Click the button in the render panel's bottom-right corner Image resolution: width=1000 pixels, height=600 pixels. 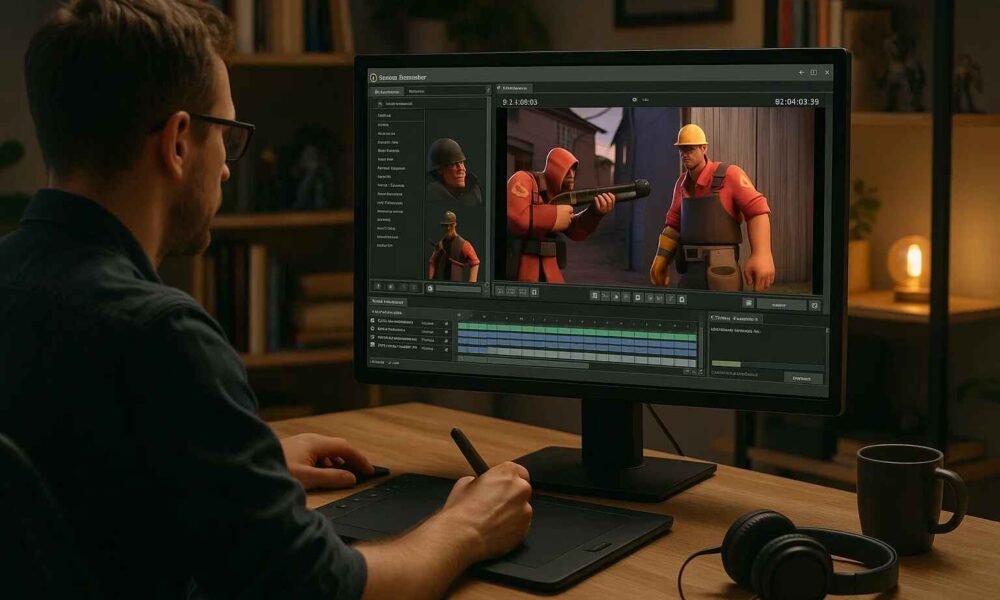pyautogui.click(x=802, y=378)
